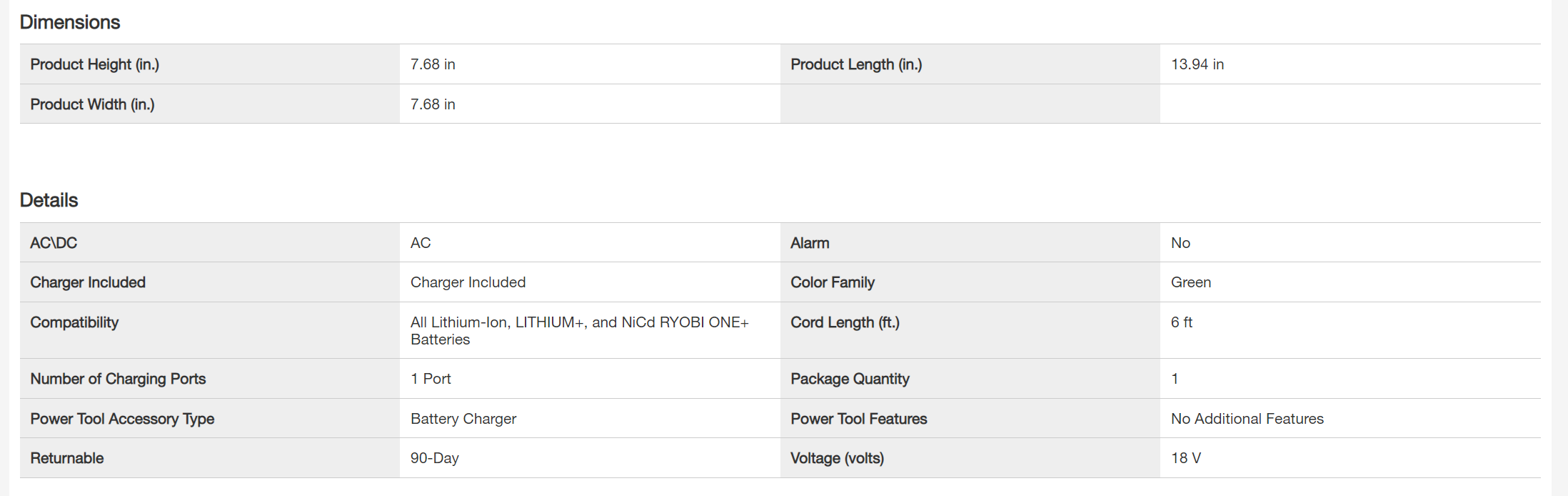Screen dimensions: 1568x496
Task: Click the 13.94 in length value
Action: coord(1197,64)
